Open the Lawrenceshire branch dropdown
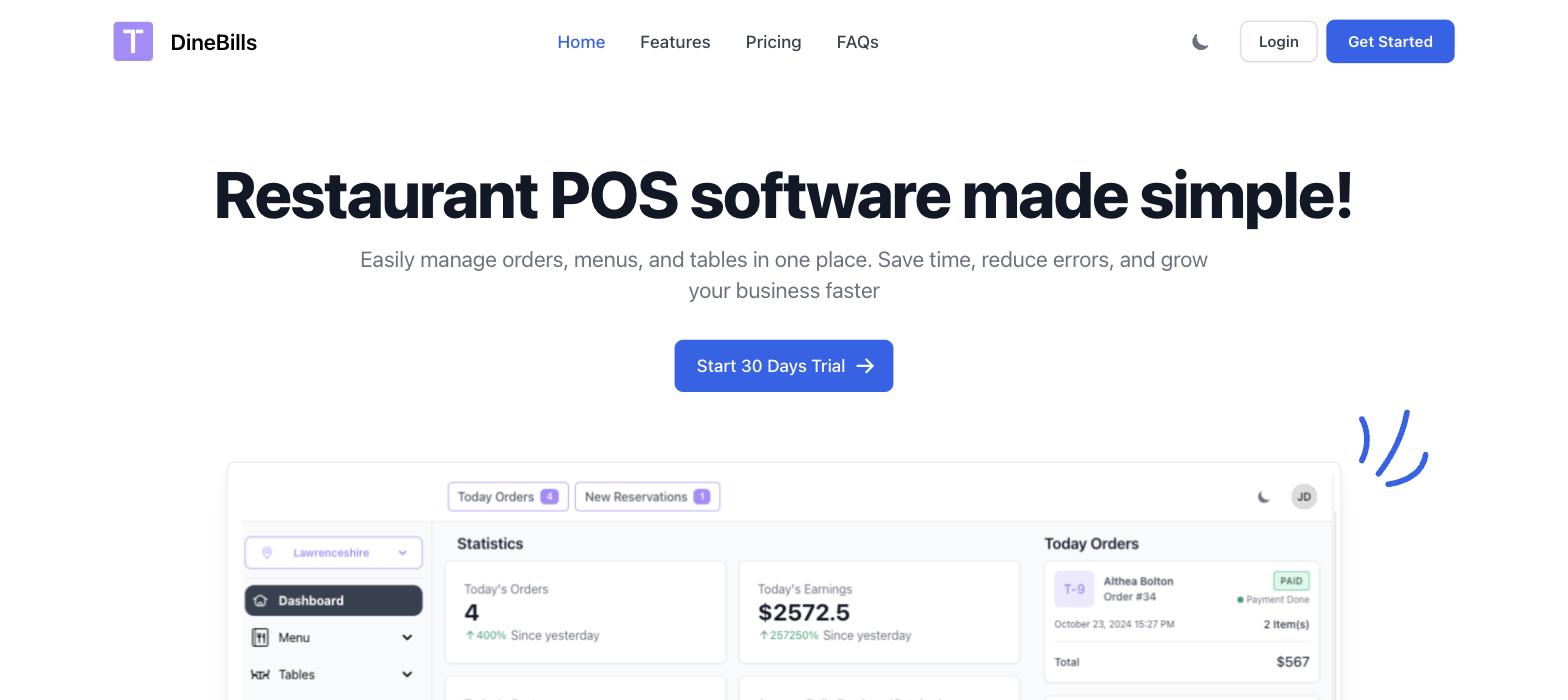Image resolution: width=1568 pixels, height=700 pixels. (x=333, y=553)
